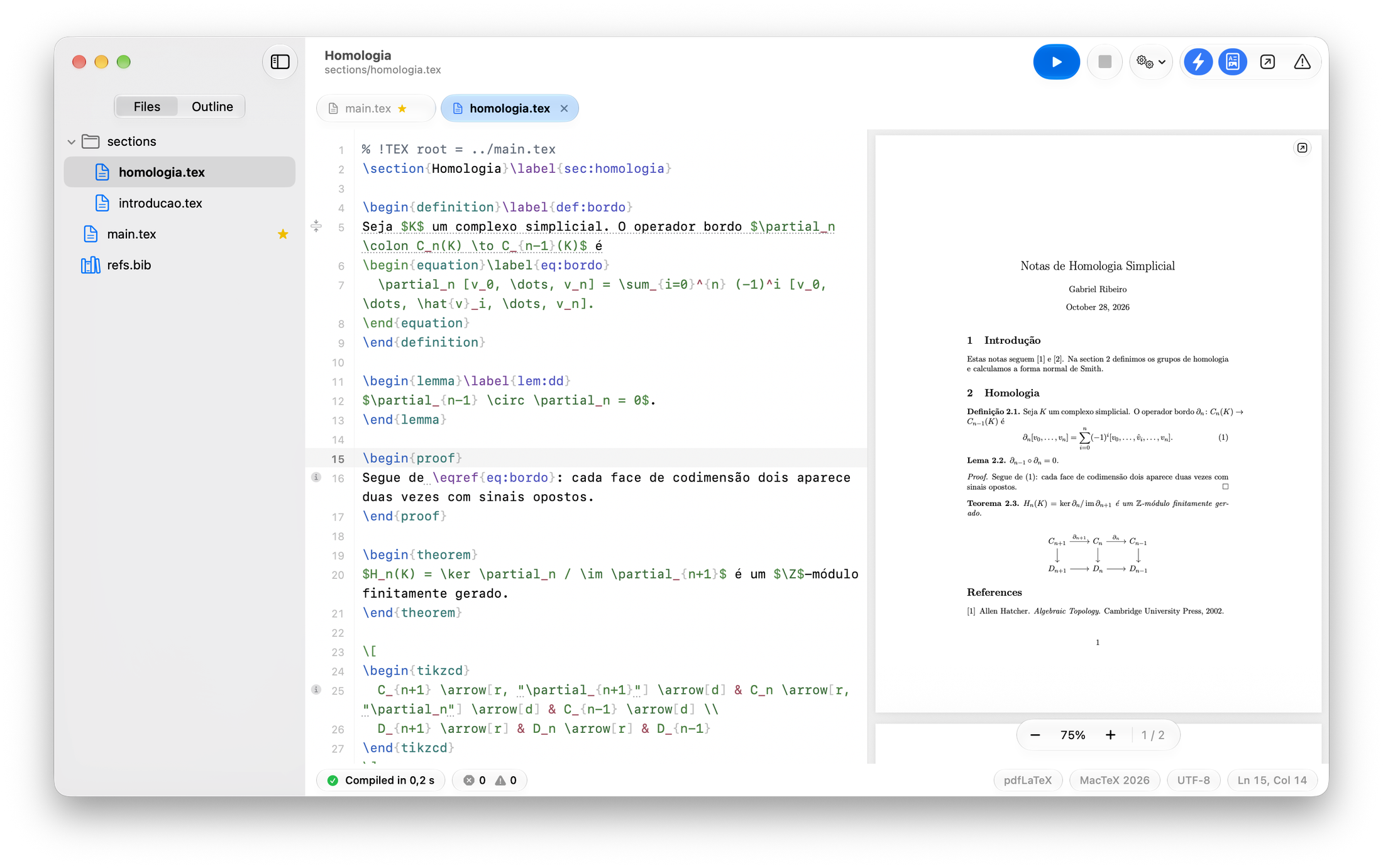Click the Homologia document title header
Image resolution: width=1383 pixels, height=868 pixels.
tap(358, 55)
